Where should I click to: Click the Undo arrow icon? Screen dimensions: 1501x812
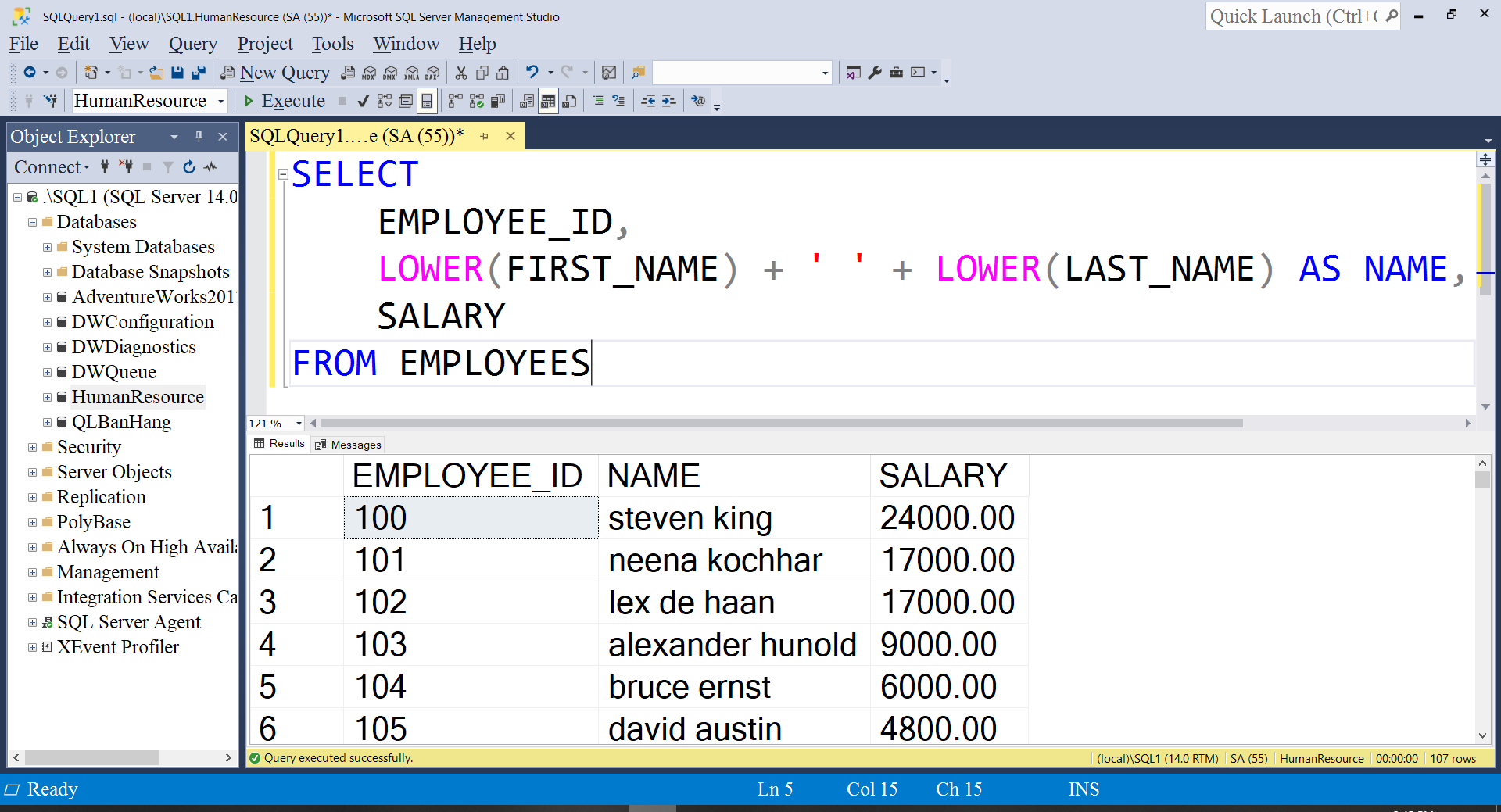click(x=532, y=73)
